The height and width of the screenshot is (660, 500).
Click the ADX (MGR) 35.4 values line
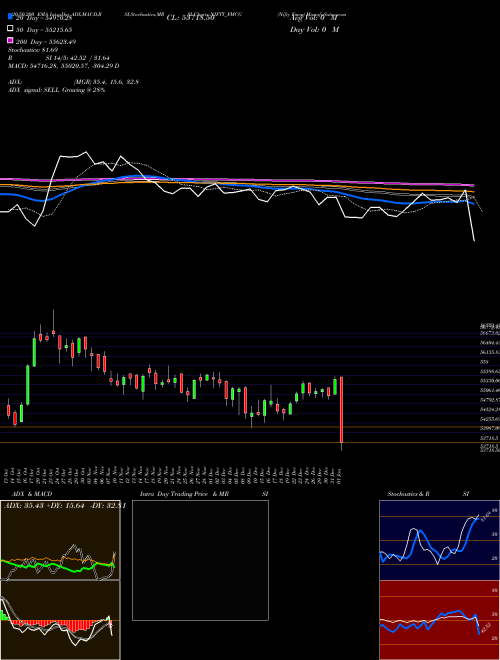(x=73, y=82)
